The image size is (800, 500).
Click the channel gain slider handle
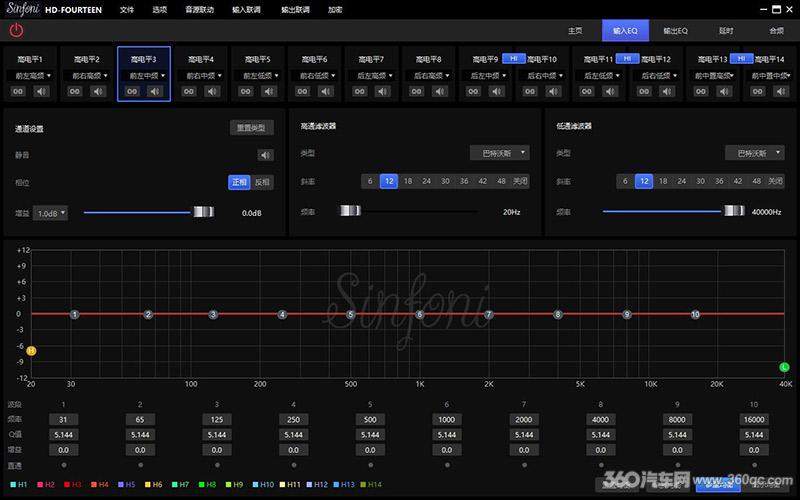(204, 212)
